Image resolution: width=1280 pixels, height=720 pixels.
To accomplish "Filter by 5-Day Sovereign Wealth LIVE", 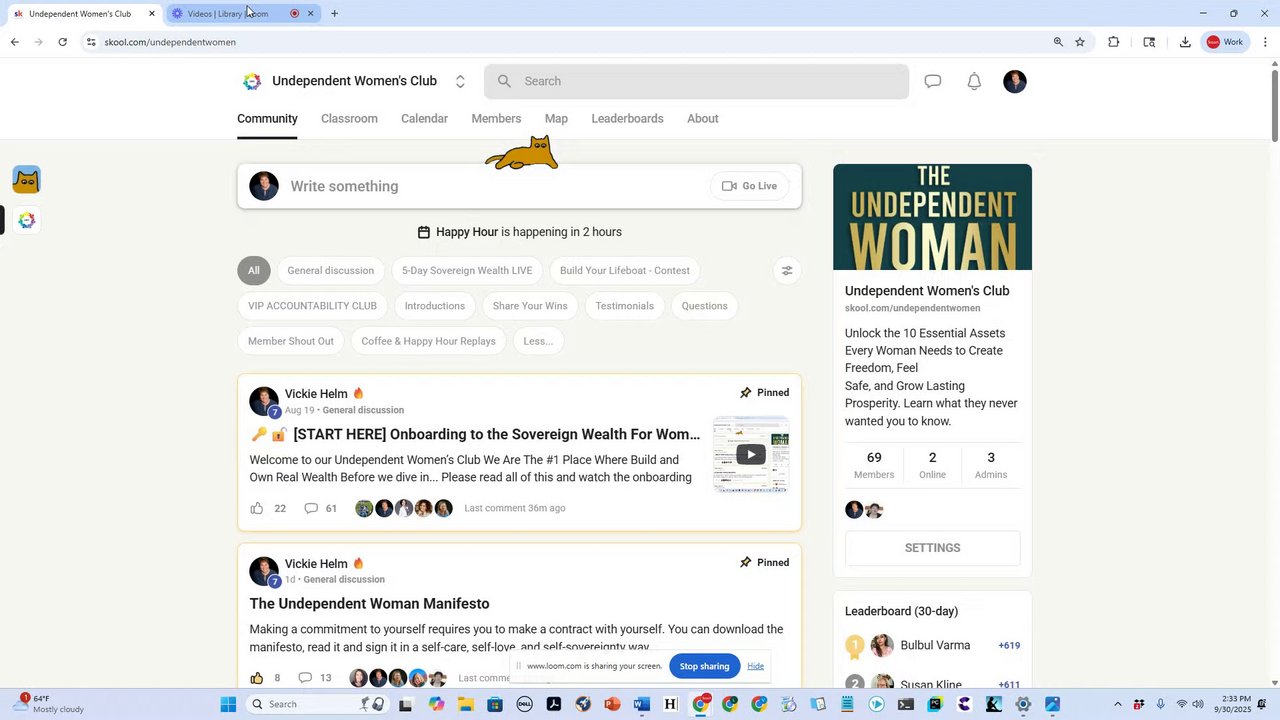I will (x=467, y=270).
